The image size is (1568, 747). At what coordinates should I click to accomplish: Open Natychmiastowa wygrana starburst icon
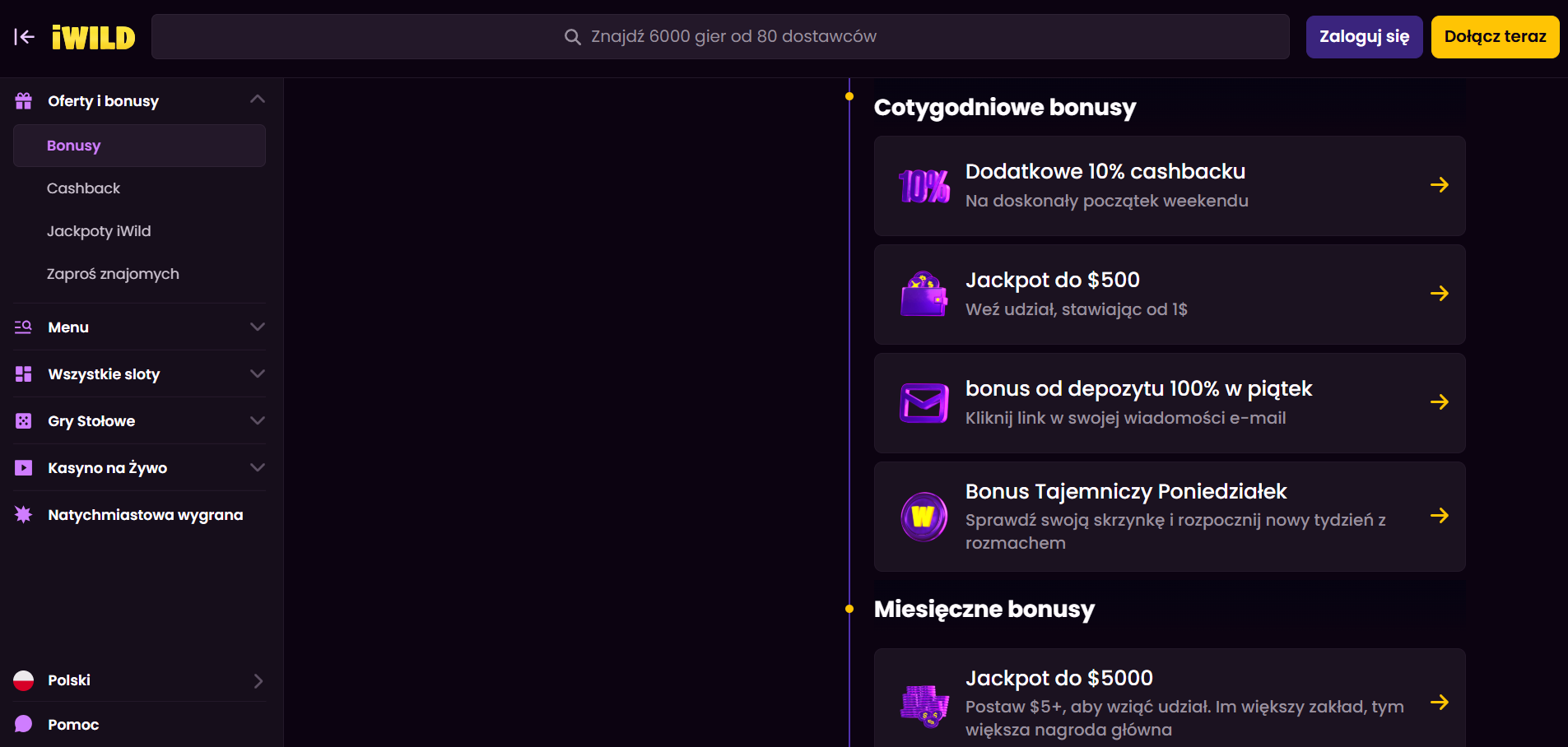click(x=24, y=515)
